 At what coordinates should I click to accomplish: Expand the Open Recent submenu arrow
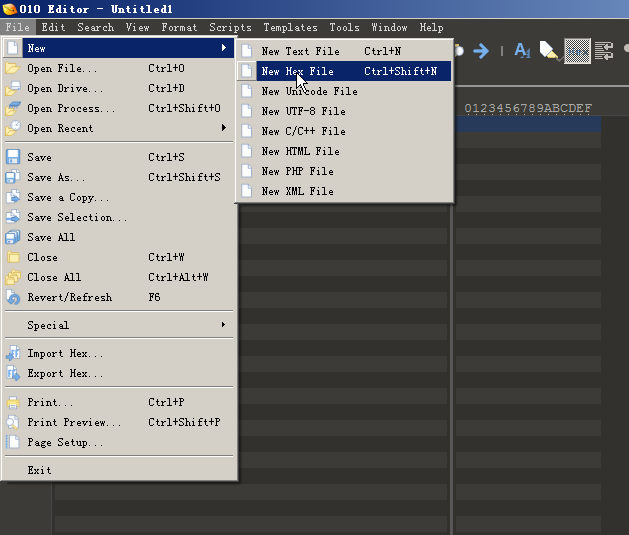pyautogui.click(x=224, y=128)
